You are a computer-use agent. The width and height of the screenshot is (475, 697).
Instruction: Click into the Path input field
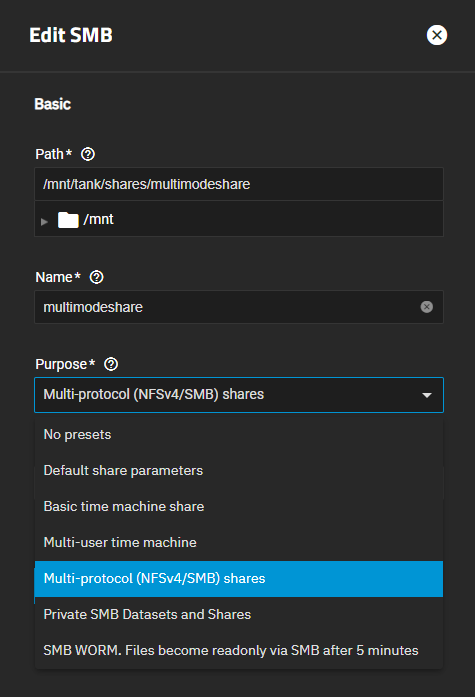coord(239,184)
